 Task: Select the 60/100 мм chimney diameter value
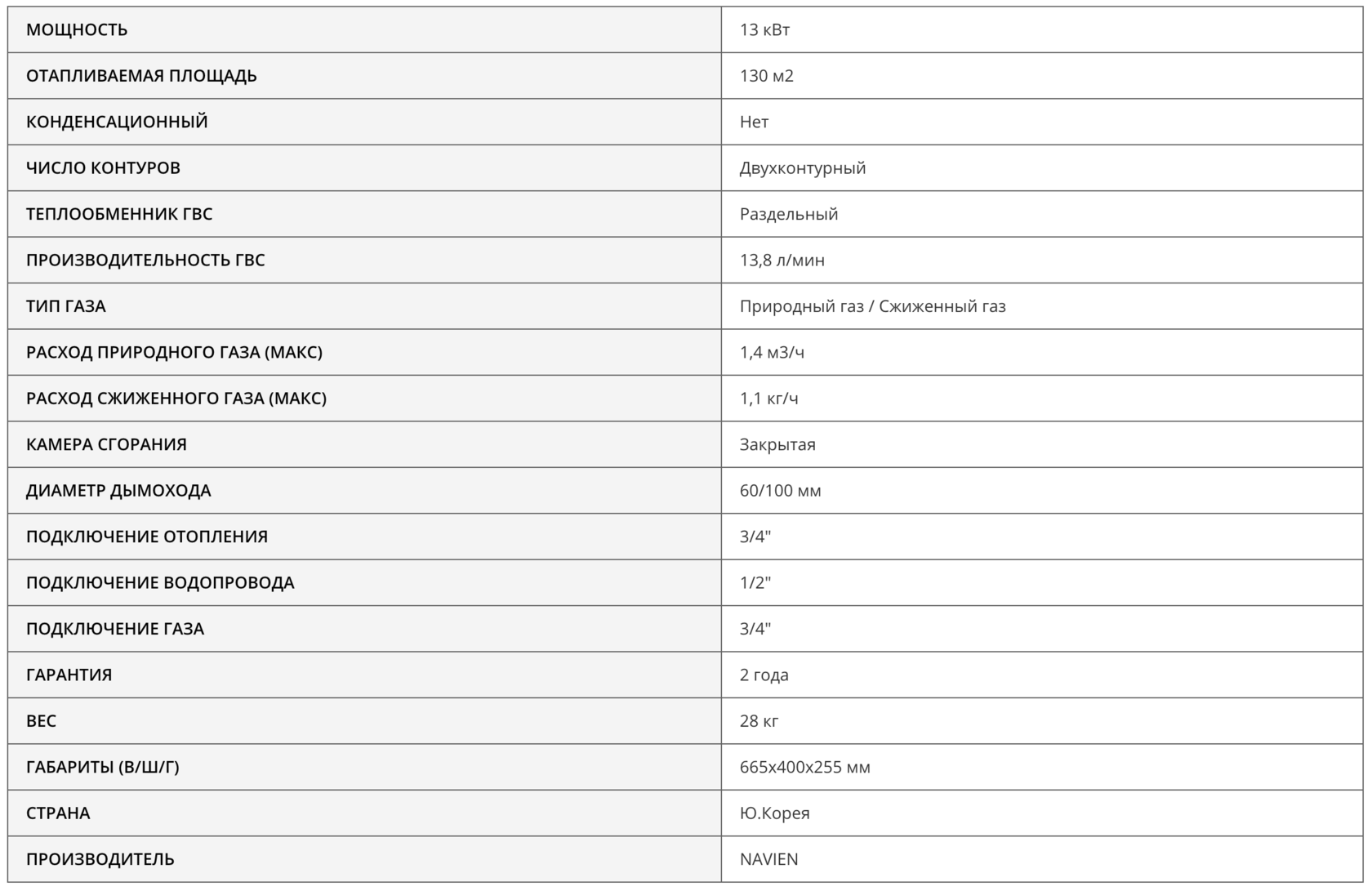(x=780, y=491)
